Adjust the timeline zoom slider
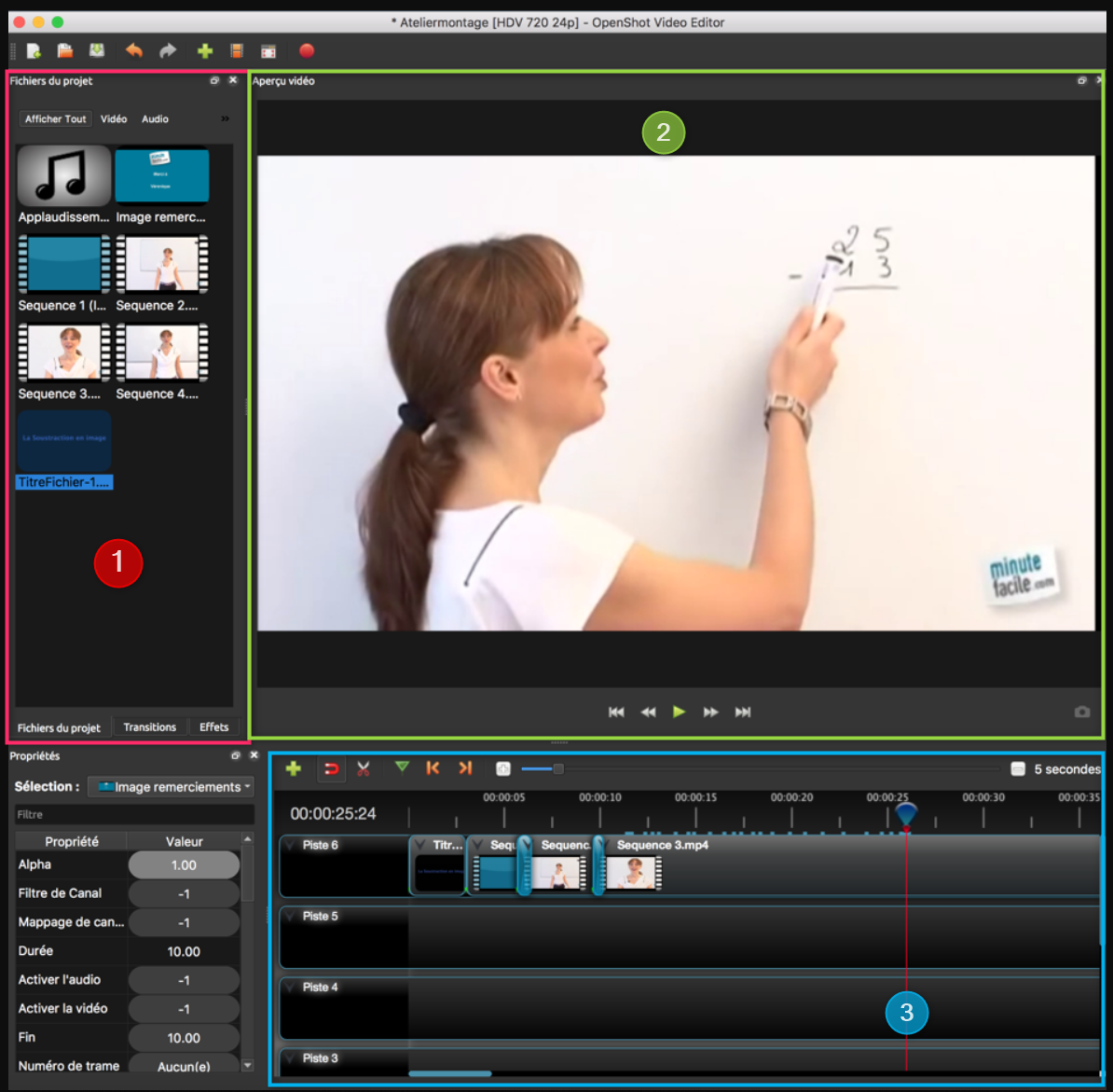Viewport: 1113px width, 1092px height. [558, 769]
